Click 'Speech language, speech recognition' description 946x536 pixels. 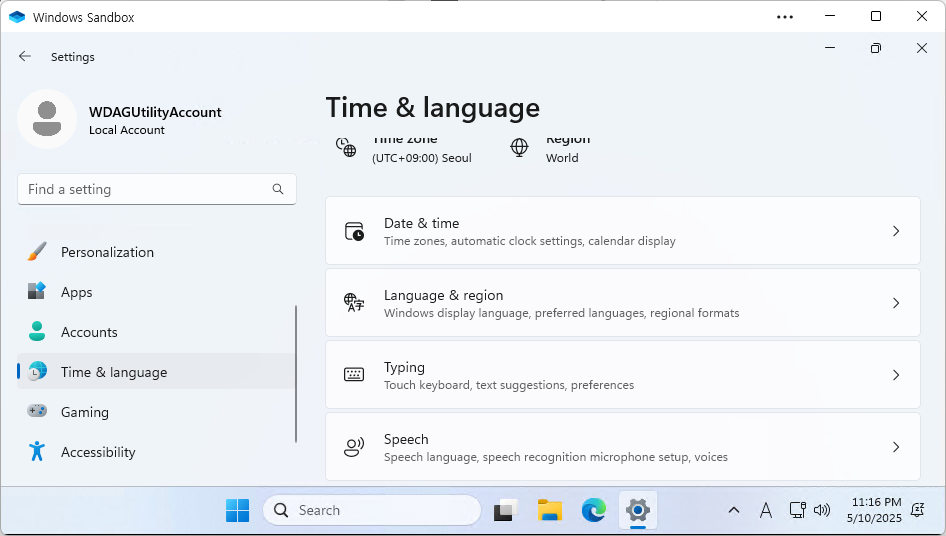pos(556,457)
